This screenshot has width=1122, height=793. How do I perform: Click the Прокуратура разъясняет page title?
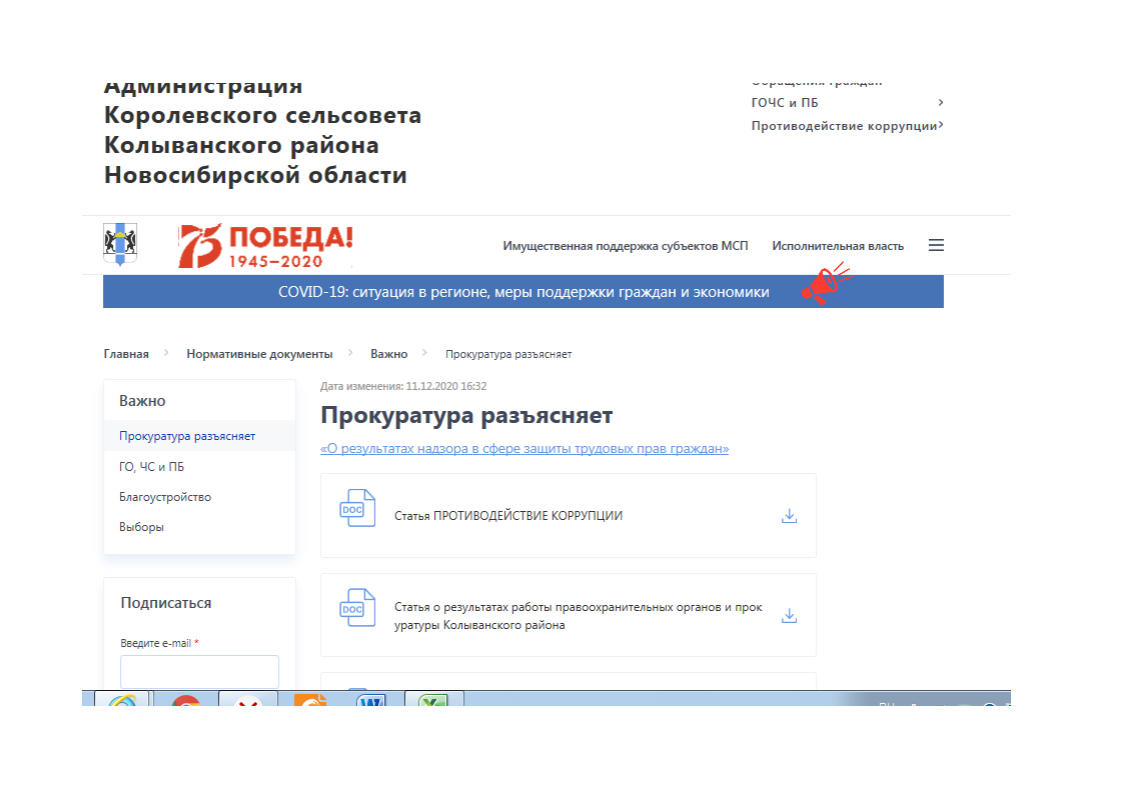[x=467, y=415]
